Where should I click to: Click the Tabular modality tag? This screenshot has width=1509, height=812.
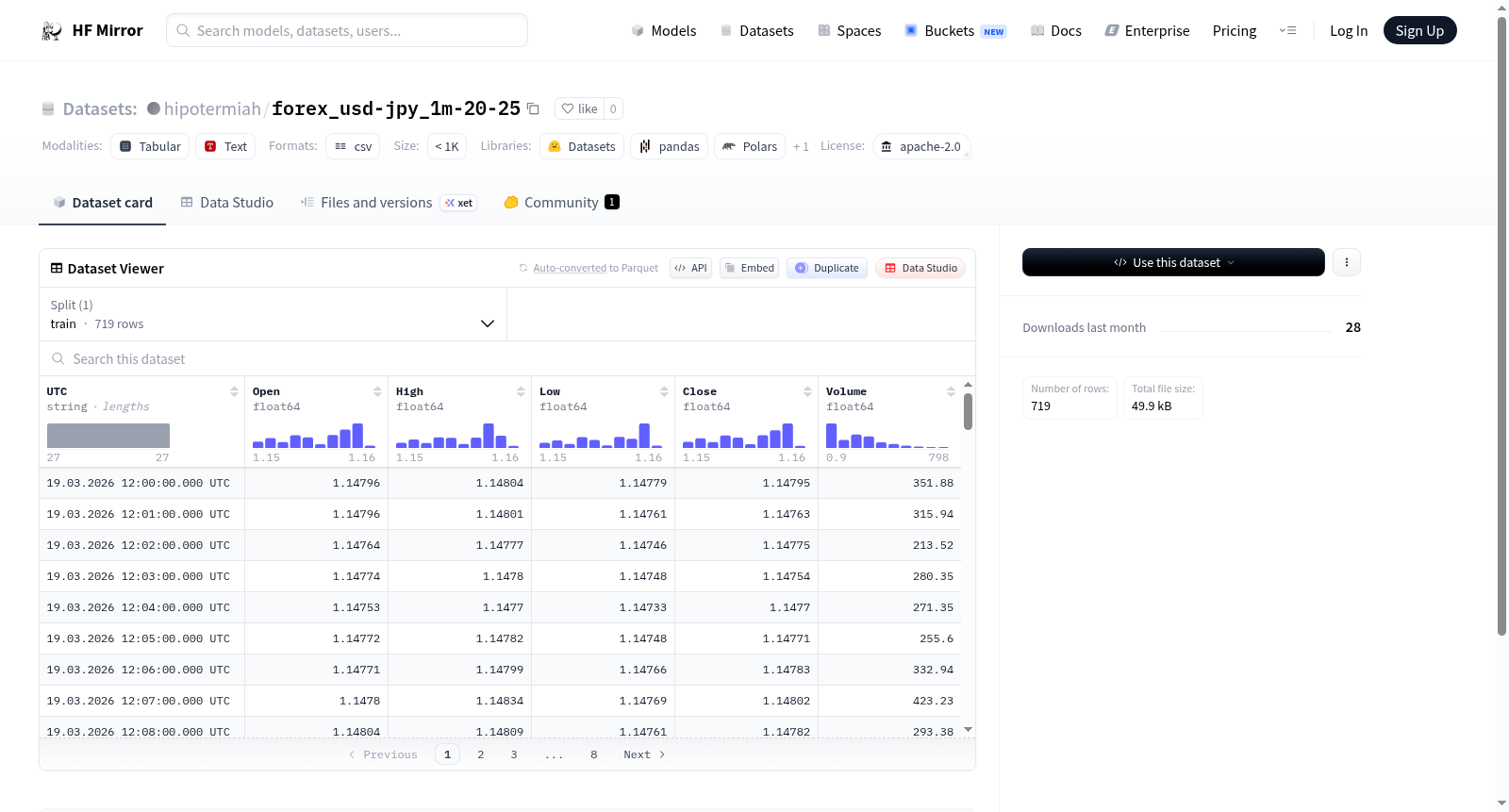tap(150, 146)
